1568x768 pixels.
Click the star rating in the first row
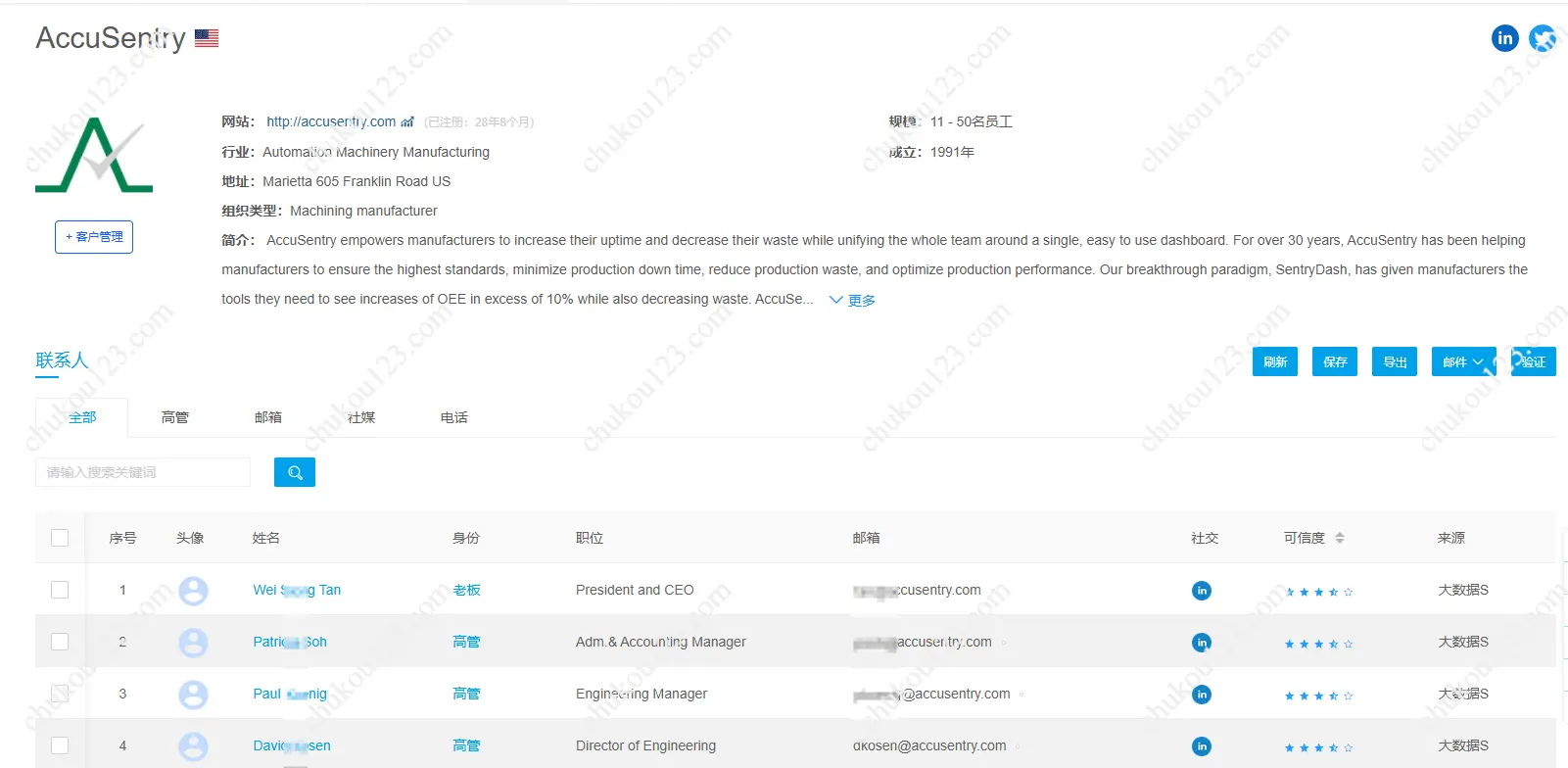(1318, 592)
